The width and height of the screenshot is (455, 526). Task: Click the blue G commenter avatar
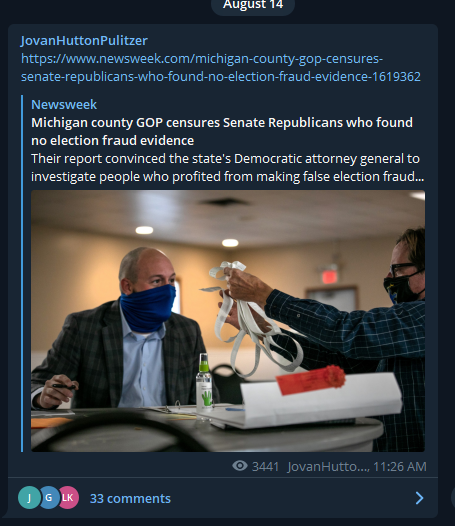coord(49,497)
